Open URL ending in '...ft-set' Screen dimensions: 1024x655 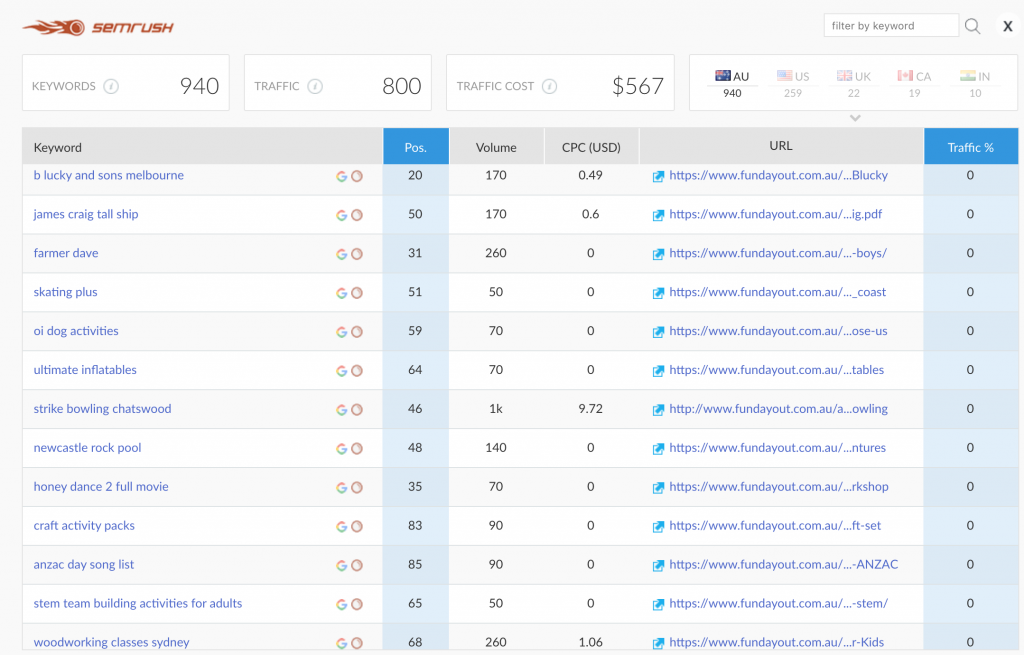(x=775, y=526)
